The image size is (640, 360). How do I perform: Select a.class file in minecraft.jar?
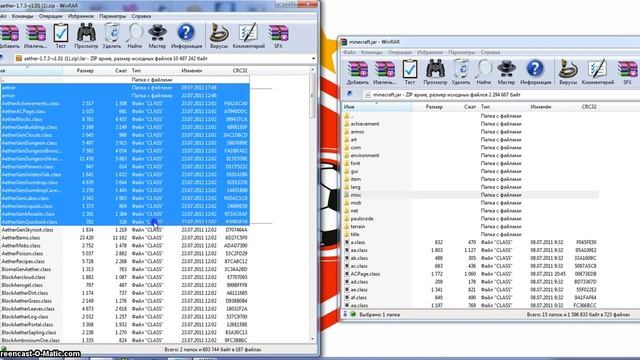point(358,242)
